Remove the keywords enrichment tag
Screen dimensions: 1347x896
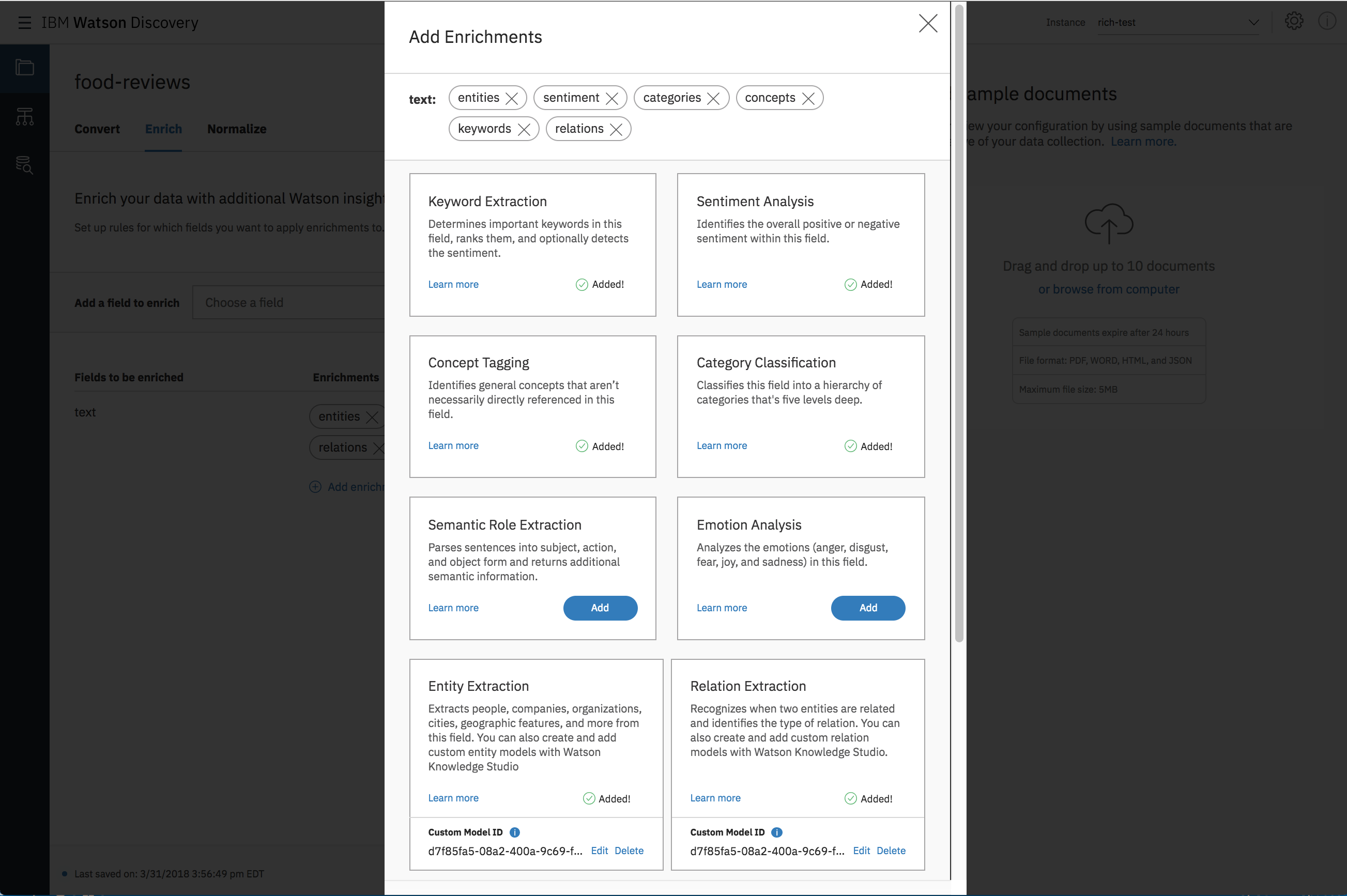[524, 129]
